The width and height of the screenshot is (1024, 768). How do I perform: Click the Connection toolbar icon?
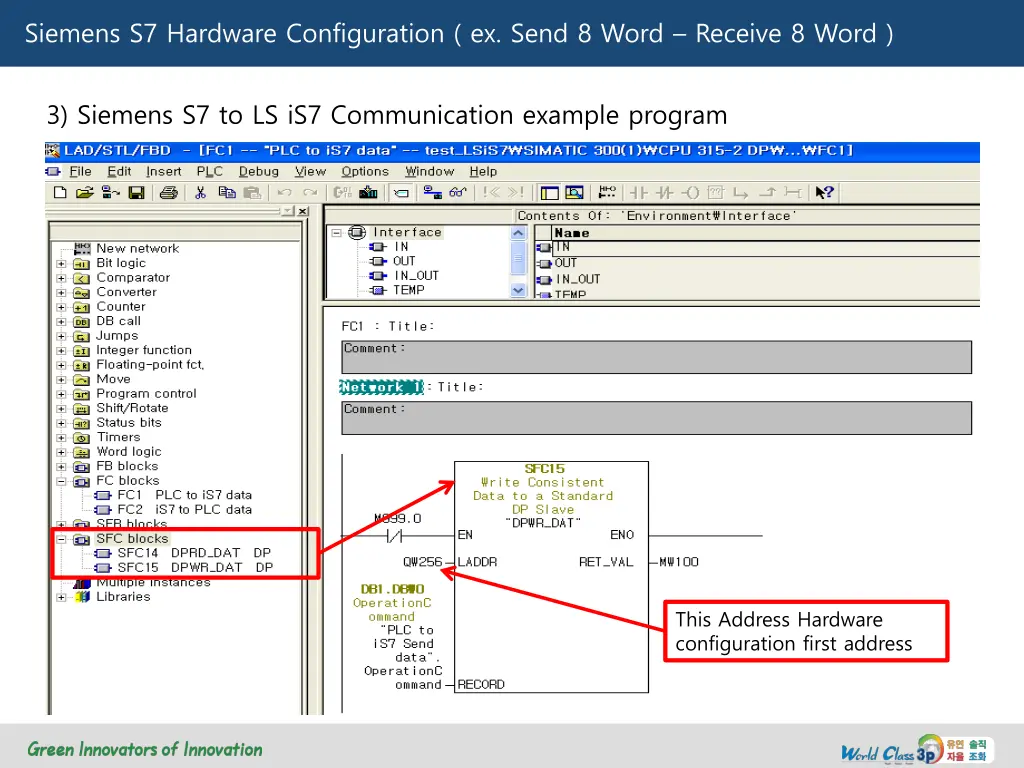(x=793, y=193)
